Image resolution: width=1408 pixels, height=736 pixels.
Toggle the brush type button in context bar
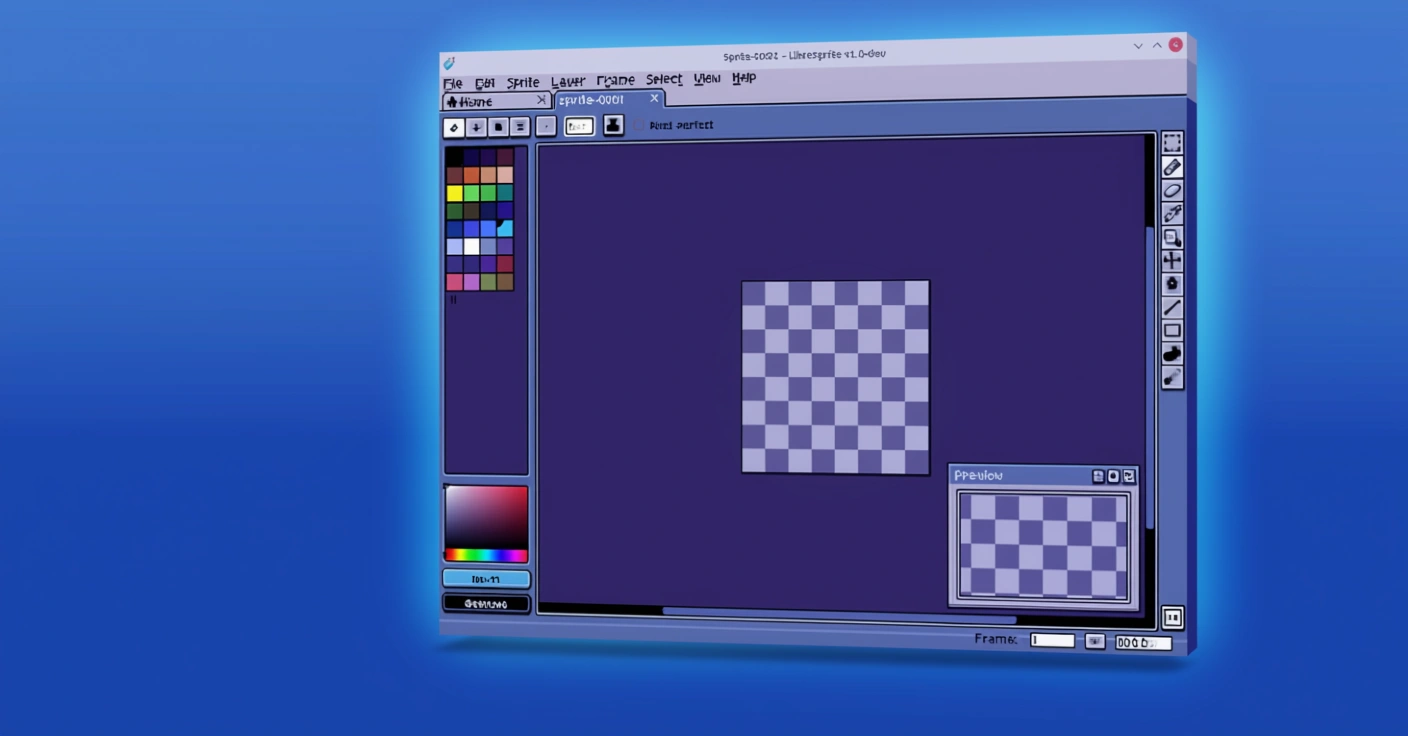[x=454, y=127]
